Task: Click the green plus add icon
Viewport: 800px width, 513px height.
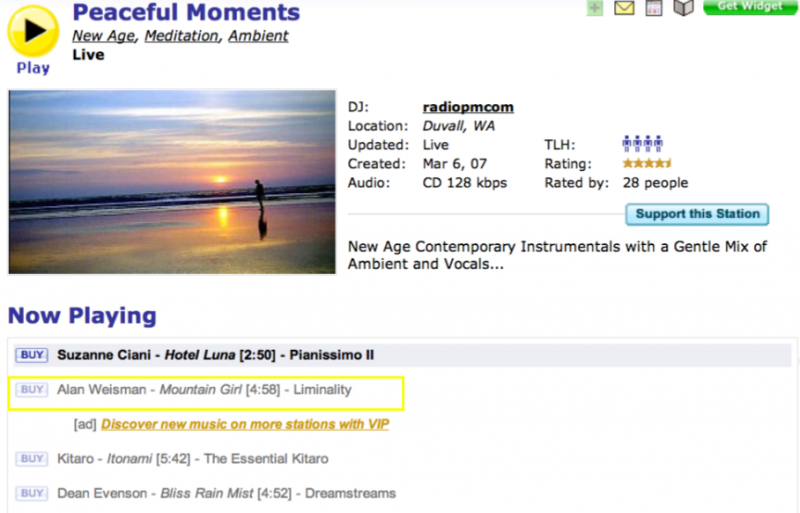Action: click(595, 8)
